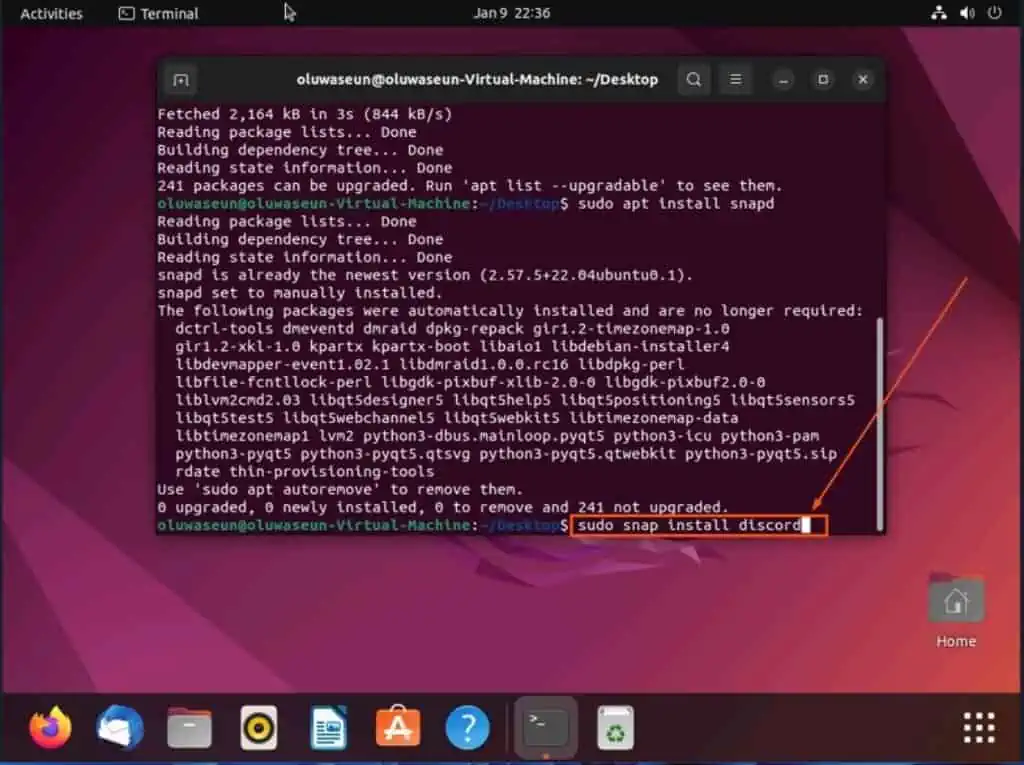Open the terminal search tool
The width and height of the screenshot is (1024, 765).
(x=694, y=80)
